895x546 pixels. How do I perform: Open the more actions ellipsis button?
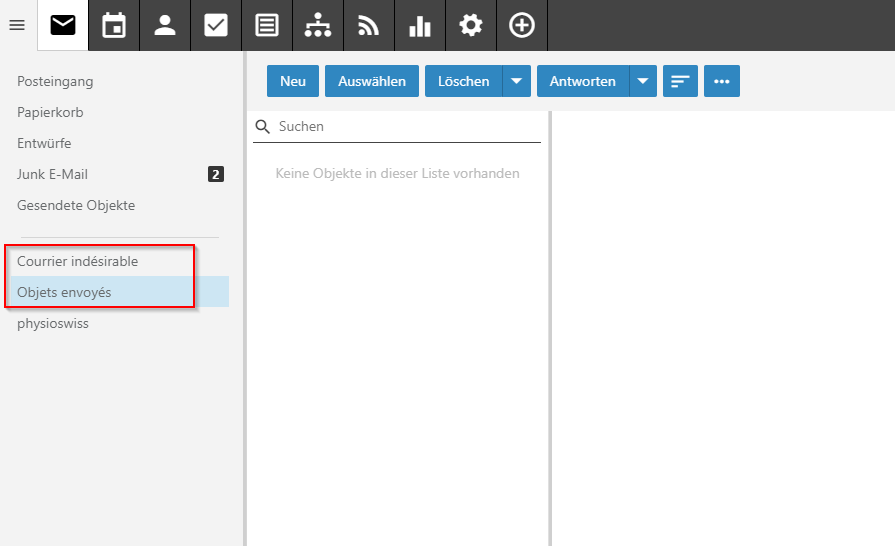pos(721,82)
